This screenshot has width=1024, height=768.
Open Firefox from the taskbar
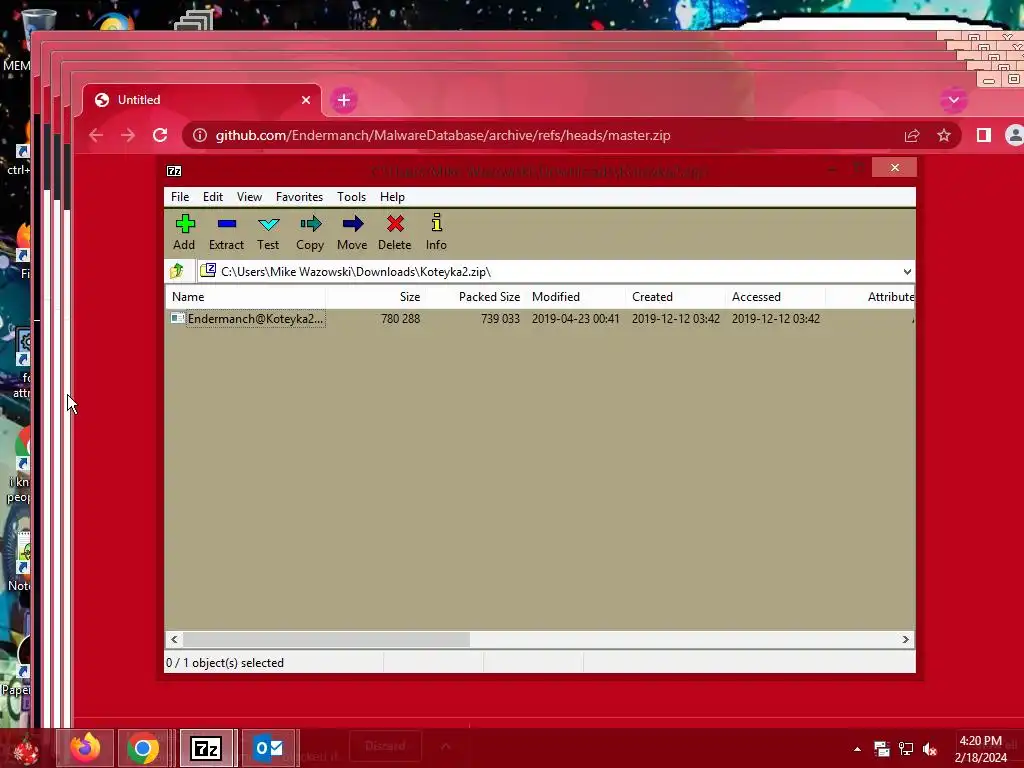(x=85, y=748)
